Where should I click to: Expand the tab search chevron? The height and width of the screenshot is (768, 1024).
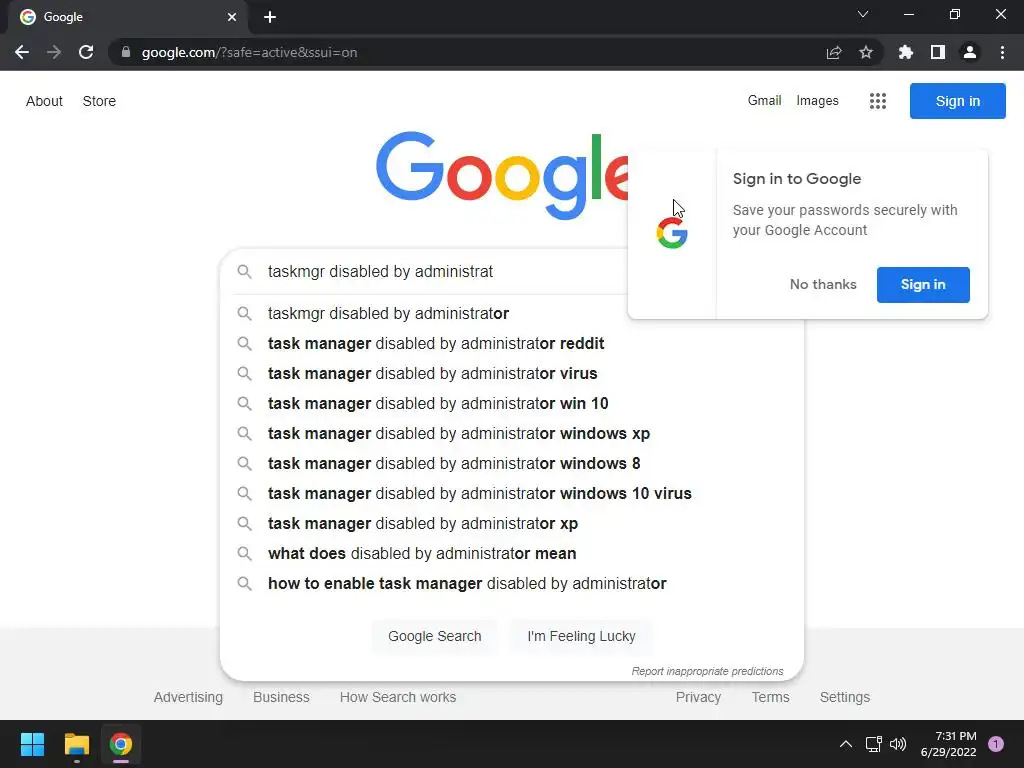pyautogui.click(x=863, y=14)
